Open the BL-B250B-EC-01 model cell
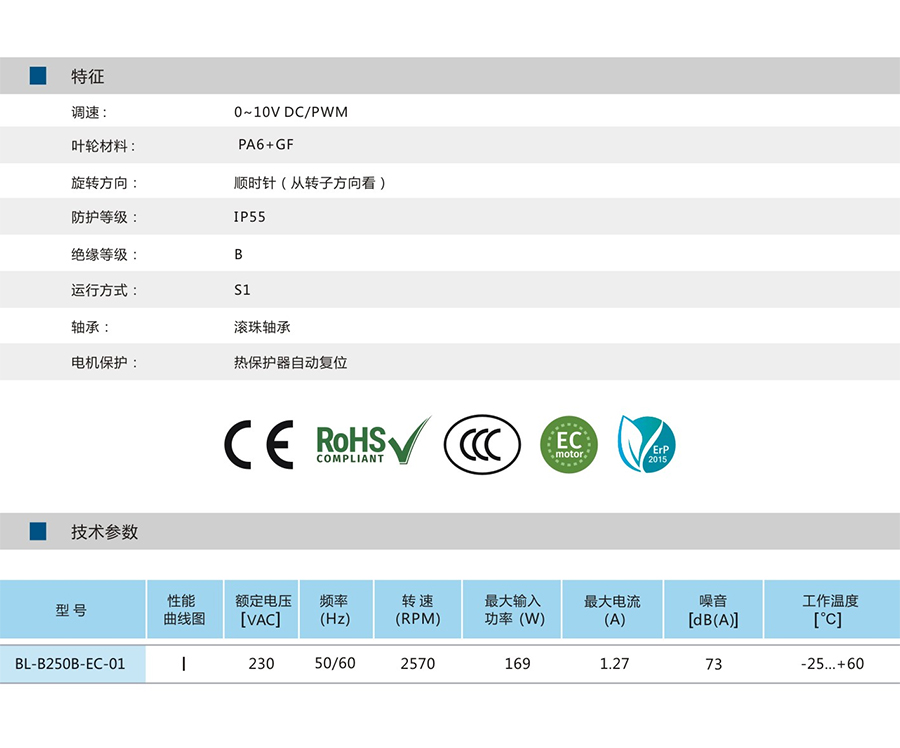This screenshot has width=900, height=748. pos(70,664)
